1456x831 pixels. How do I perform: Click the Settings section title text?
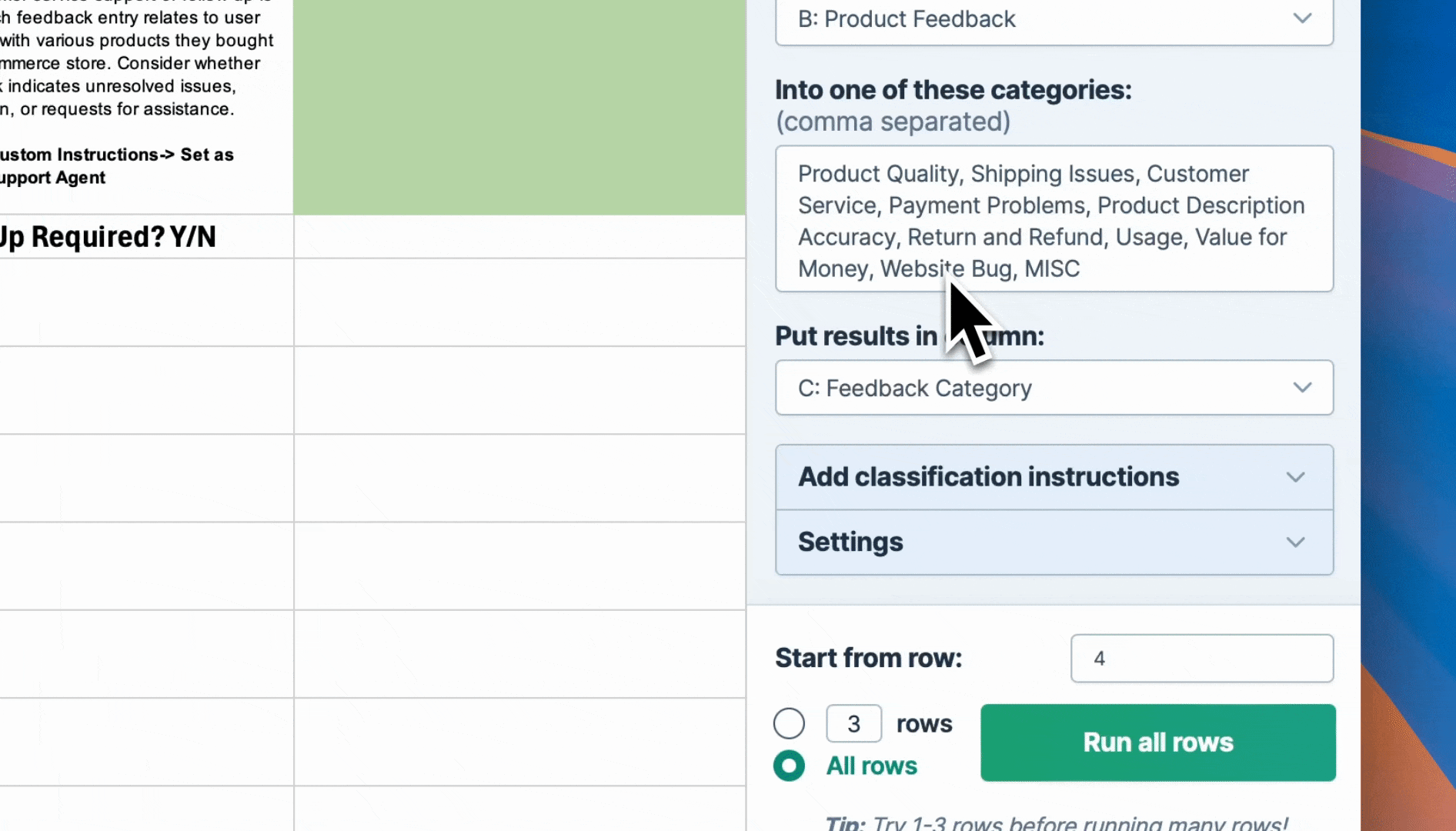[x=850, y=542]
